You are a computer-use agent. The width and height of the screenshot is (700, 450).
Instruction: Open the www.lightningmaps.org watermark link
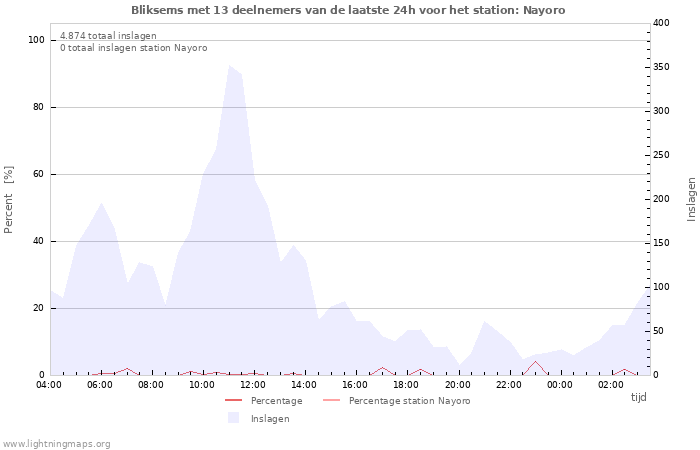[x=57, y=444]
